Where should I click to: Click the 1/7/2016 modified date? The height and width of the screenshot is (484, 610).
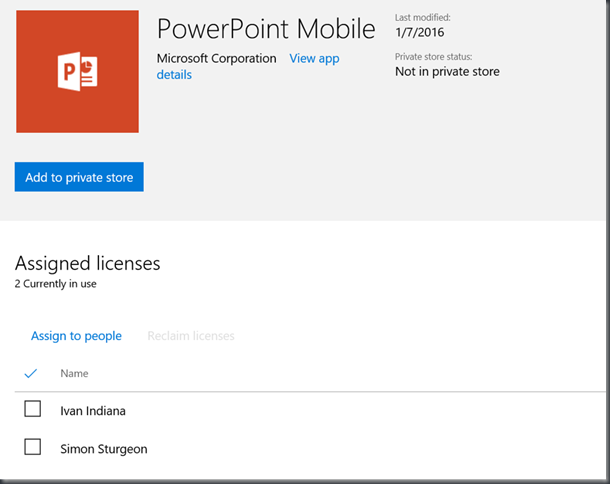pos(420,32)
